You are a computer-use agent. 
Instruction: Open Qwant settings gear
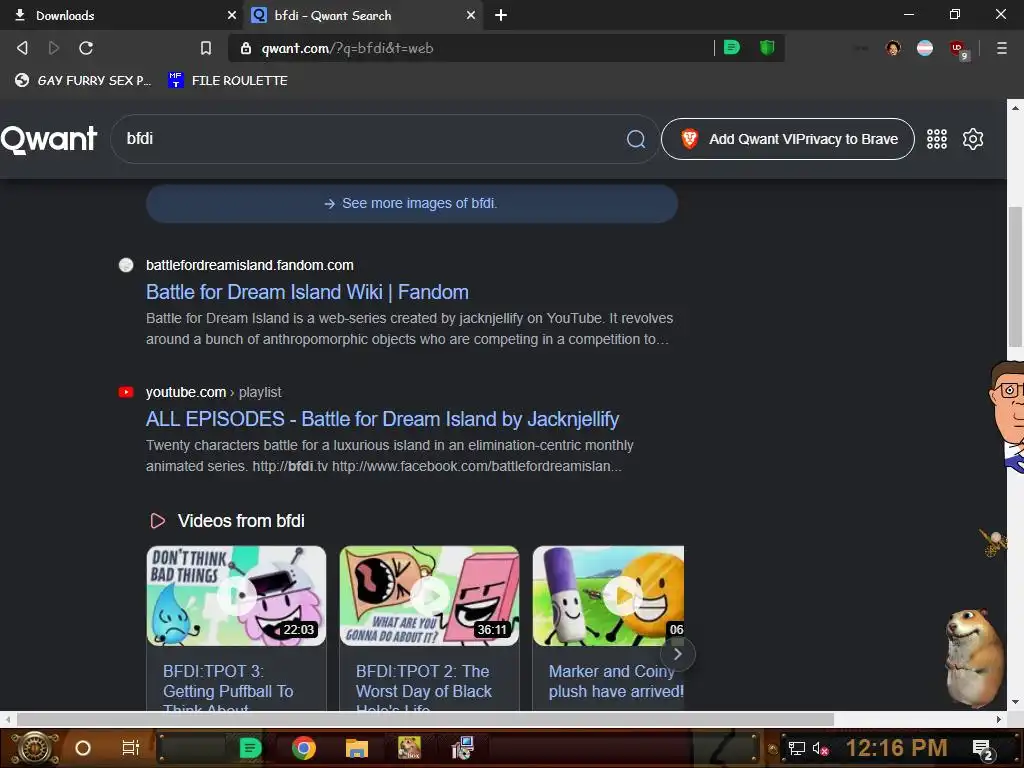pos(972,139)
